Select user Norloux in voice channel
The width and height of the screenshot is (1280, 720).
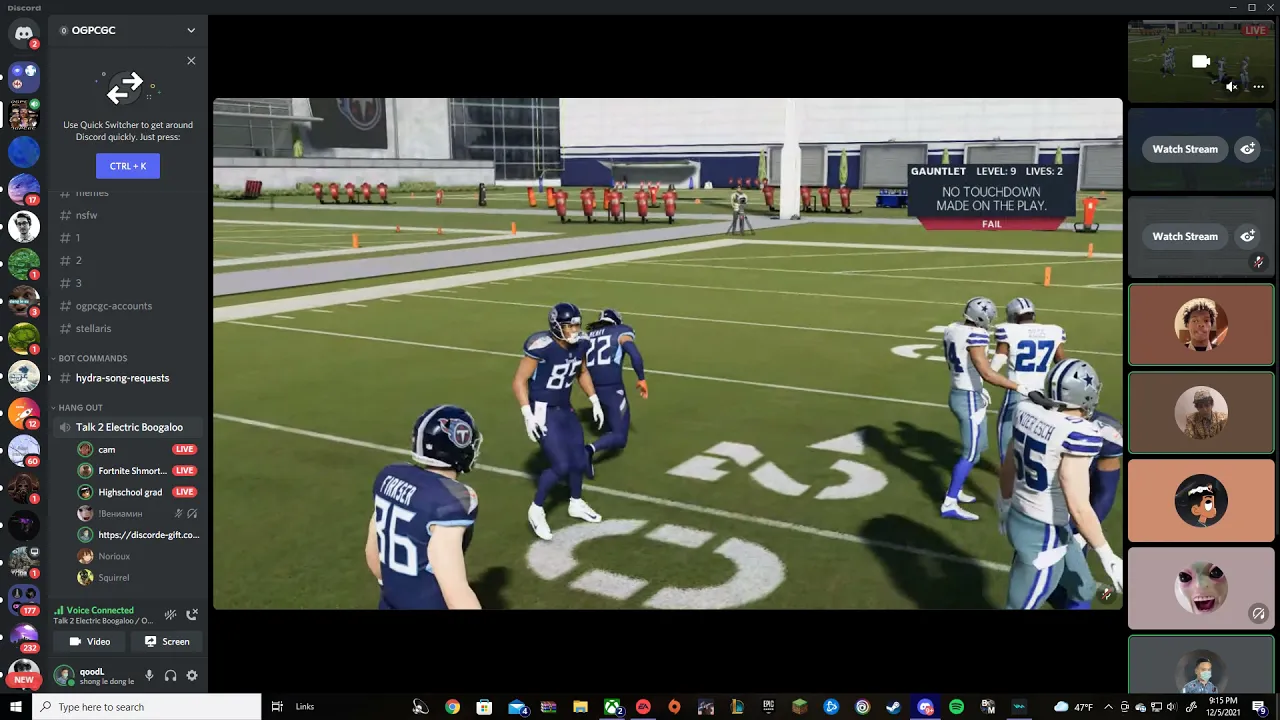(138, 556)
